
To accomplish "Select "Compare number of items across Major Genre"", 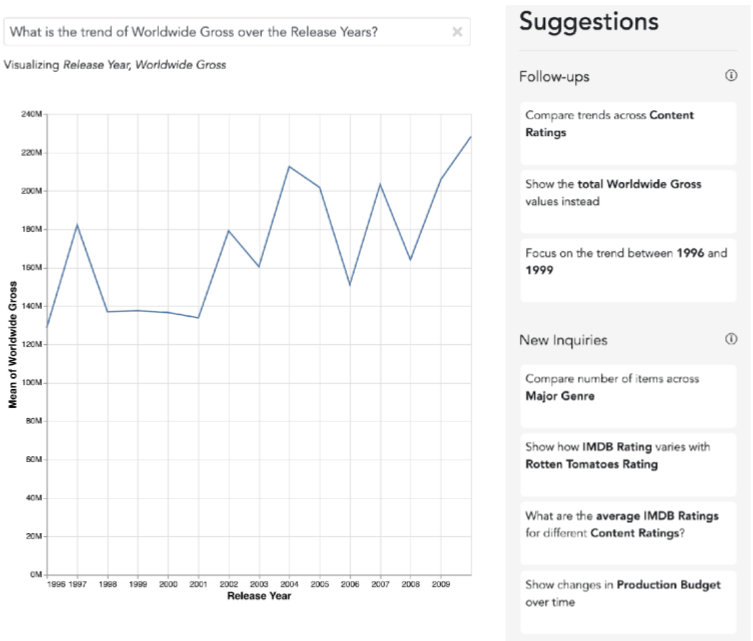I will 628,388.
